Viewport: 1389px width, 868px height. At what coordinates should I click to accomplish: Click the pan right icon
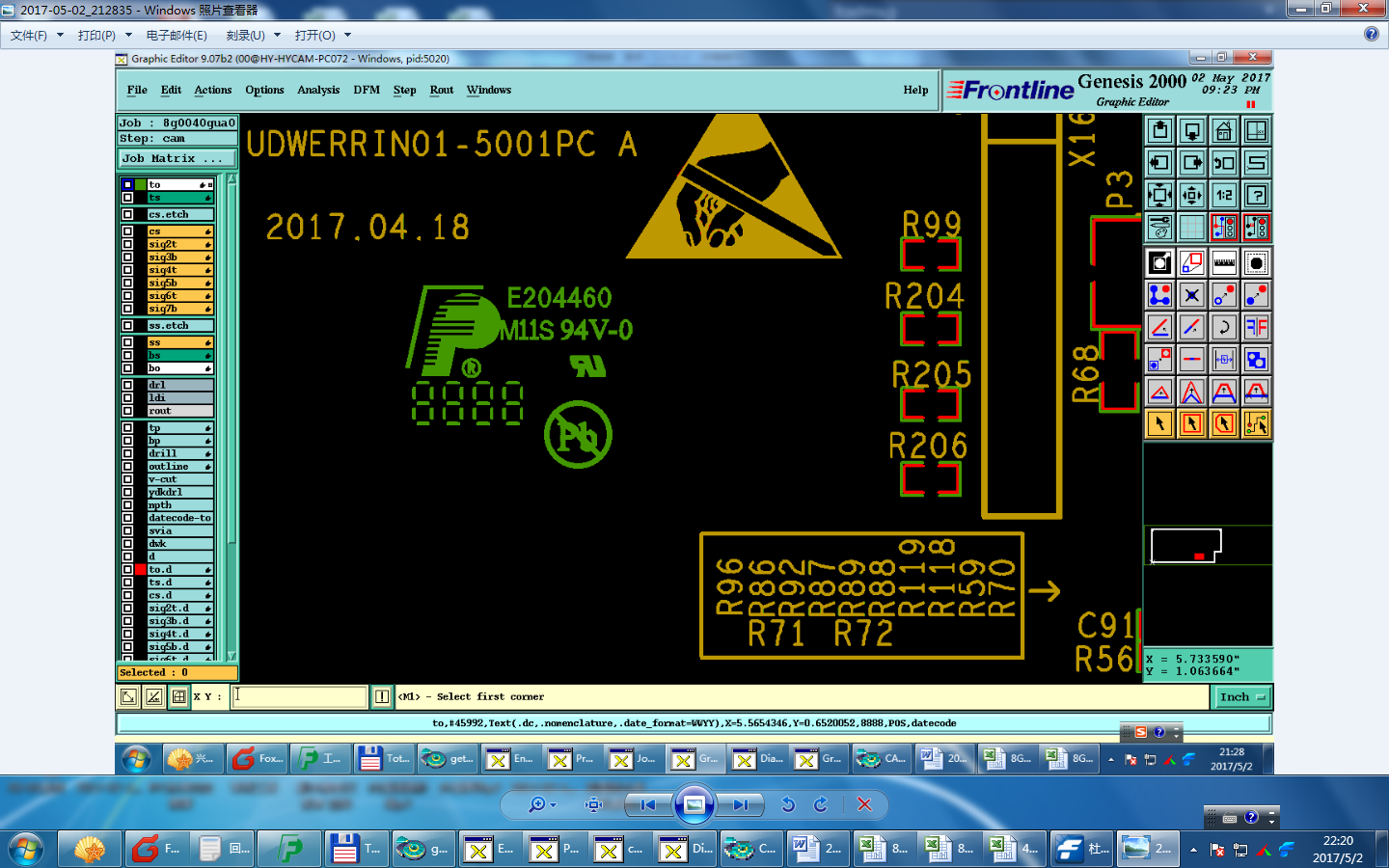1192,163
